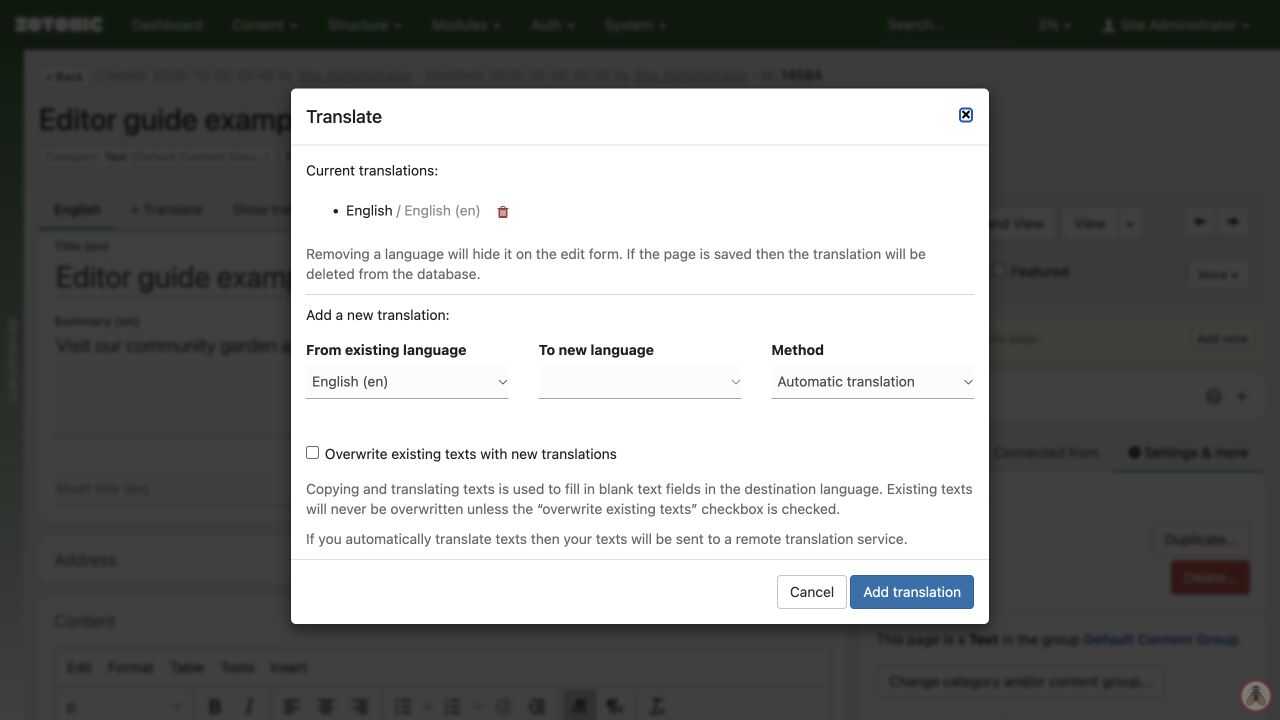Open the Content menu
This screenshot has height=720, width=1280.
coord(264,25)
